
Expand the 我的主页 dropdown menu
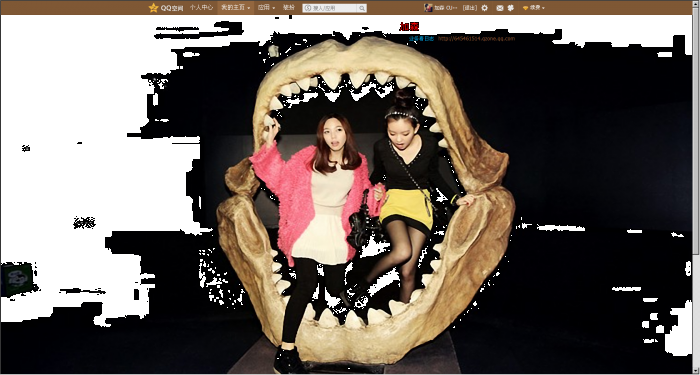(235, 8)
